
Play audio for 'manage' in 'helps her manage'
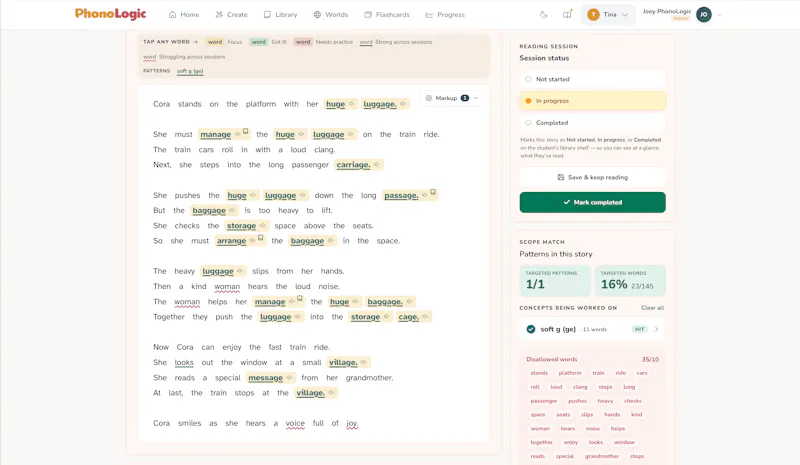point(292,302)
